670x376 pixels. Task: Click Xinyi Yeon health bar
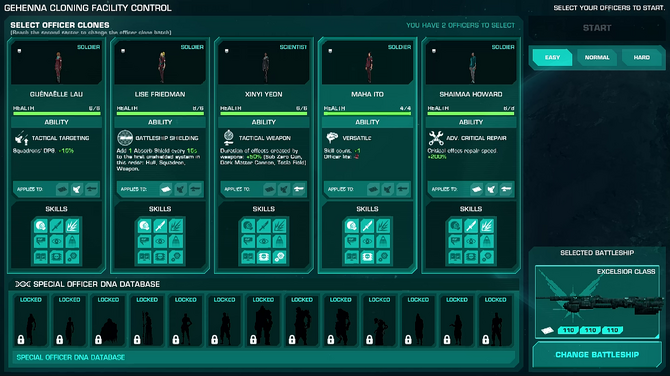pyautogui.click(x=264, y=114)
